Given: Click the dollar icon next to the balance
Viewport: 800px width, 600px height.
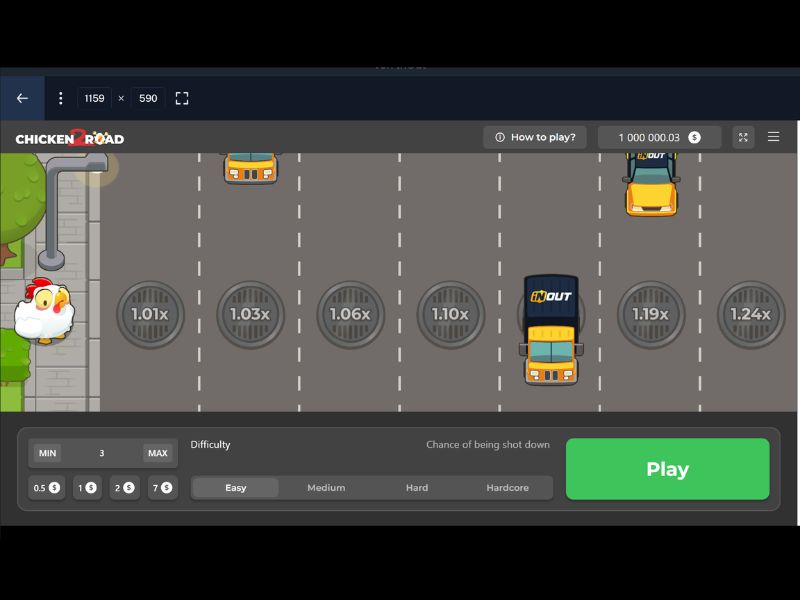Looking at the screenshot, I should [x=694, y=137].
